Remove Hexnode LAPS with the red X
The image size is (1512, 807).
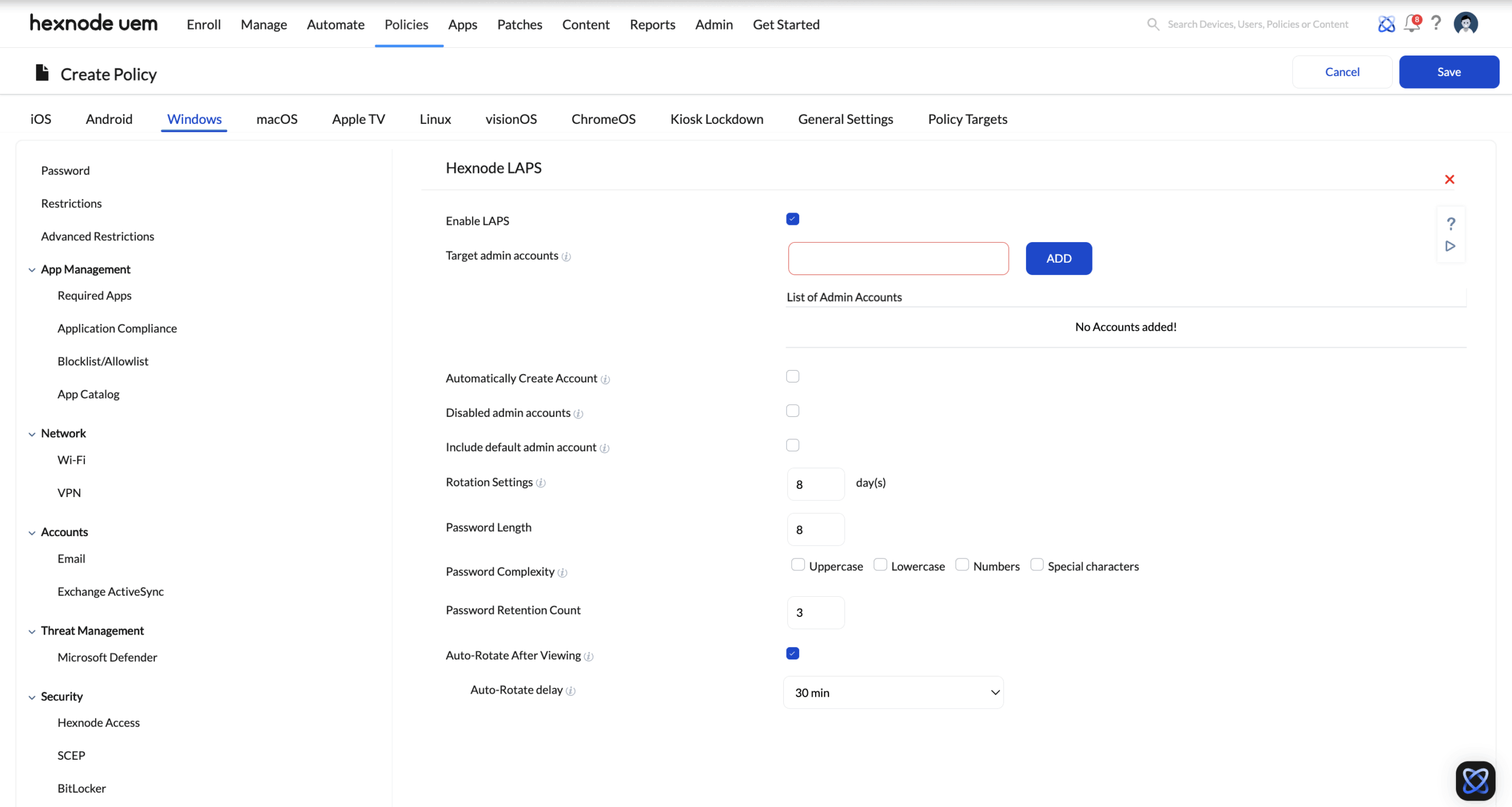click(1449, 179)
